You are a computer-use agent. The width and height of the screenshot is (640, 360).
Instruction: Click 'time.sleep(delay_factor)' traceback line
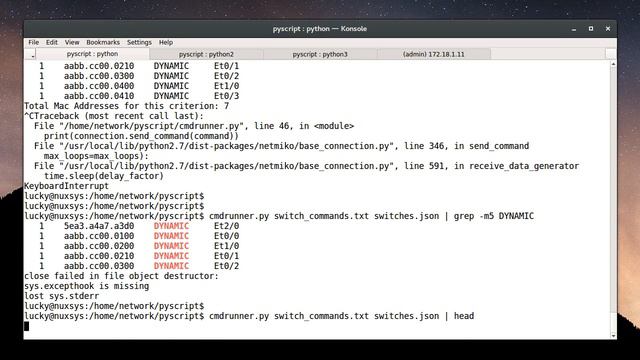click(x=104, y=176)
